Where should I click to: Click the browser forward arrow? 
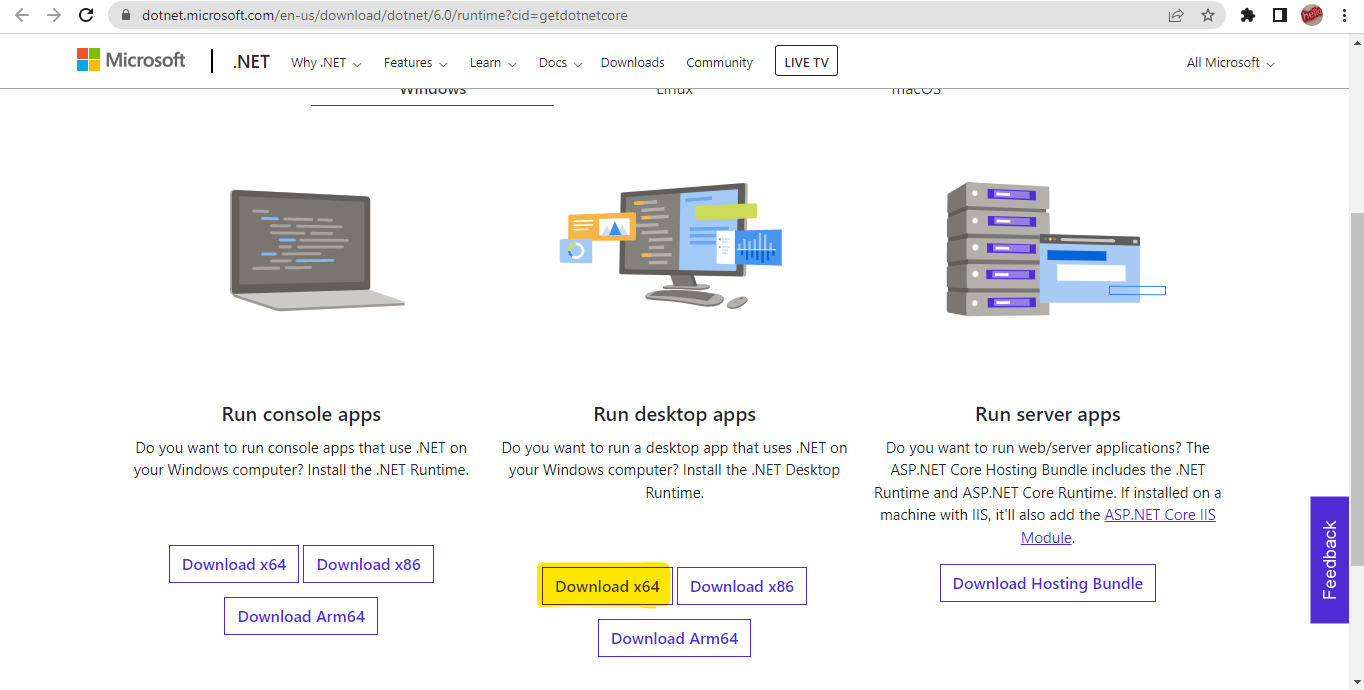[54, 15]
